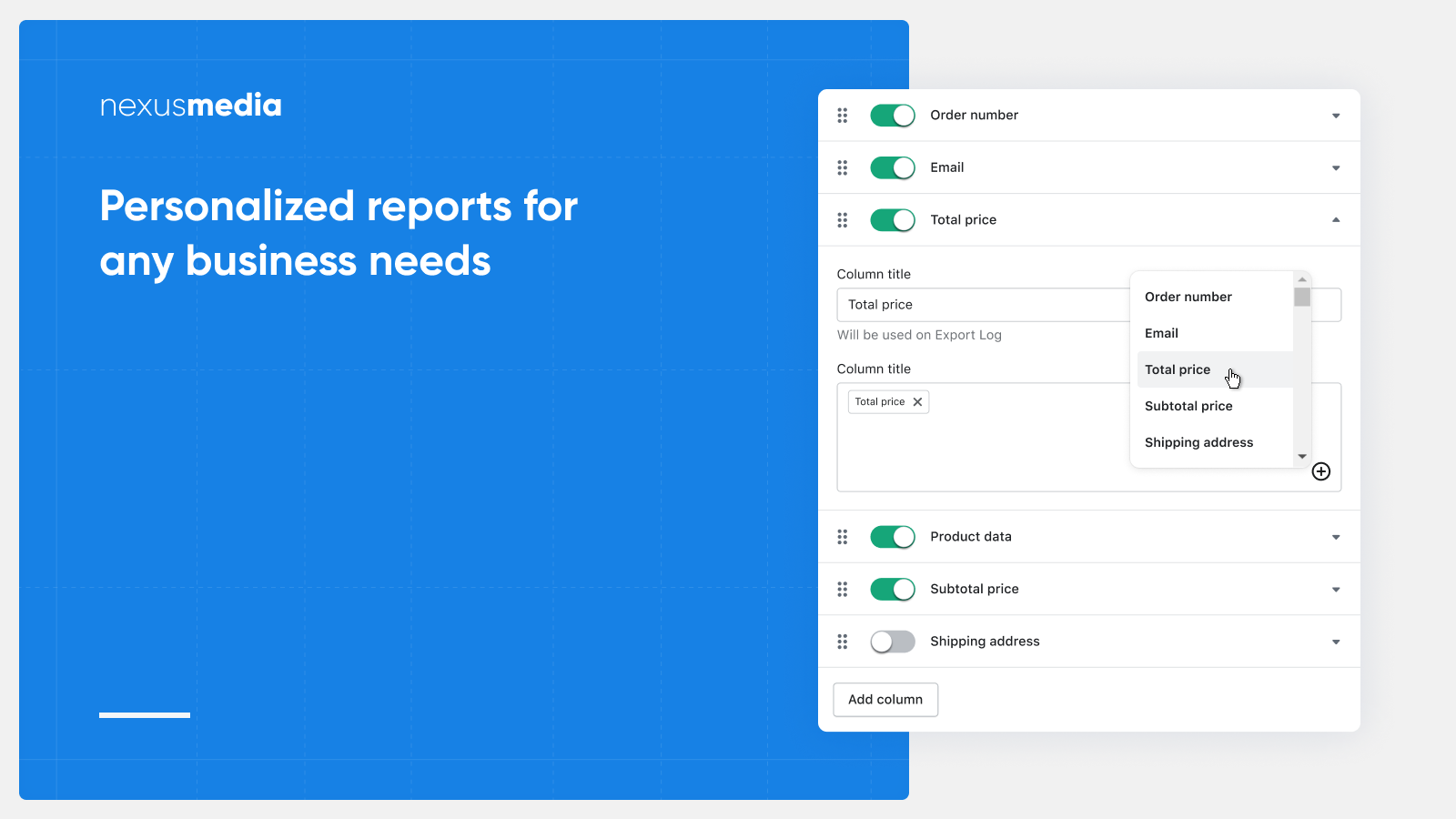The width and height of the screenshot is (1456, 819).
Task: Click the 'Will be used on Export Log' text
Action: pos(919,335)
